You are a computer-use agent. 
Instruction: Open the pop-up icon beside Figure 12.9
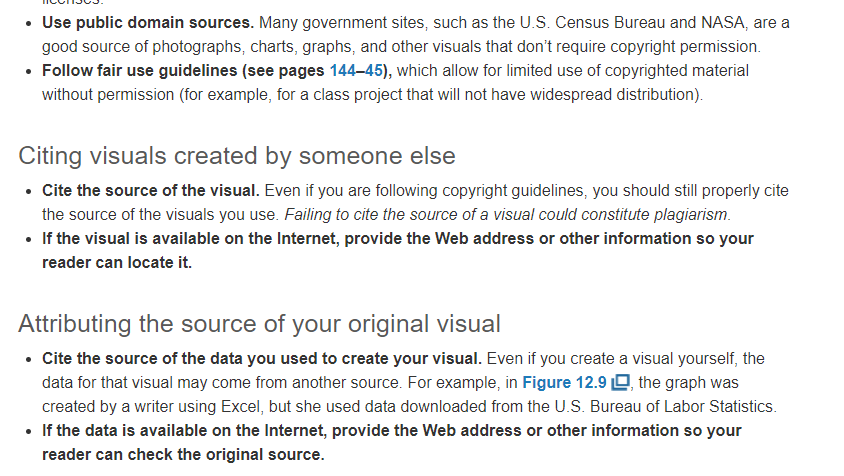(621, 382)
